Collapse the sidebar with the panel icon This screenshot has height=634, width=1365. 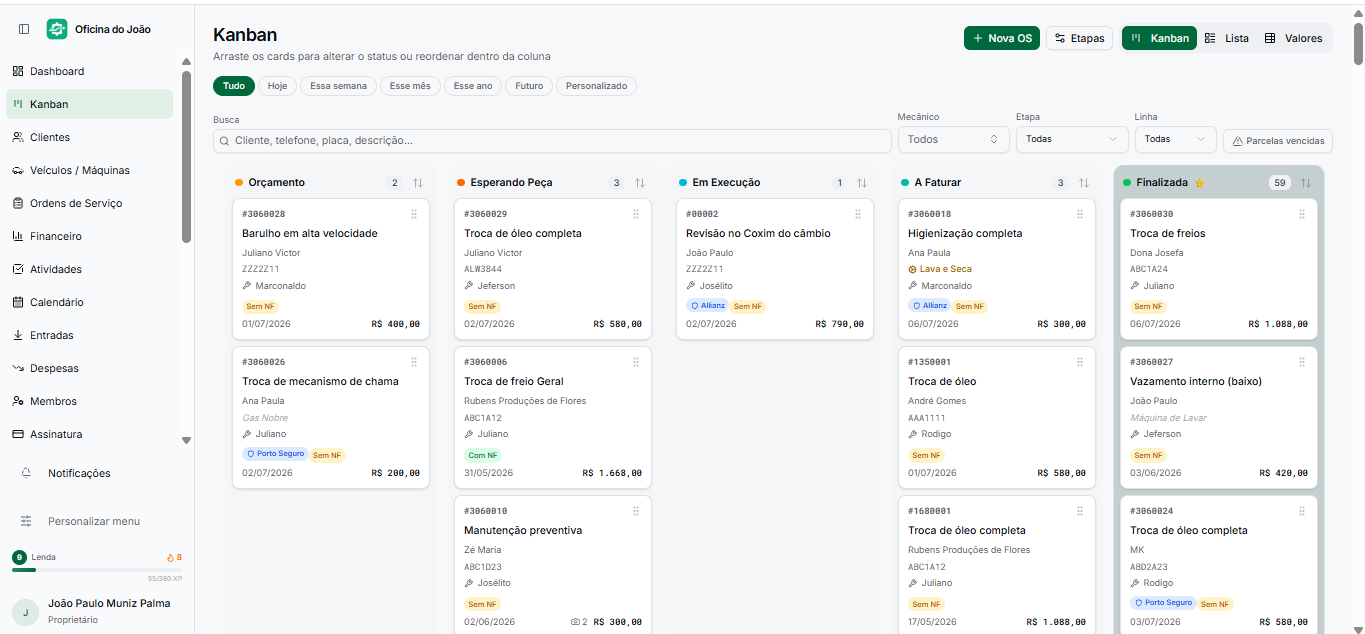tap(24, 29)
